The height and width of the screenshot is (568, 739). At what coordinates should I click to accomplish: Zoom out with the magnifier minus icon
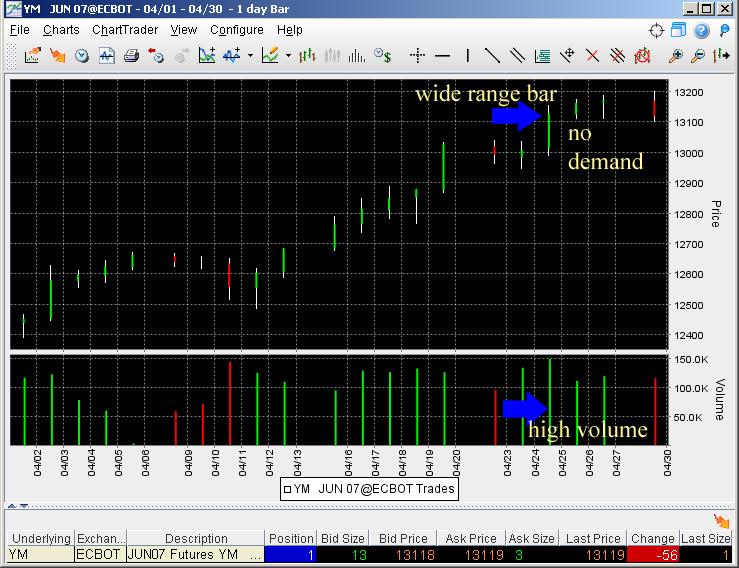point(698,56)
